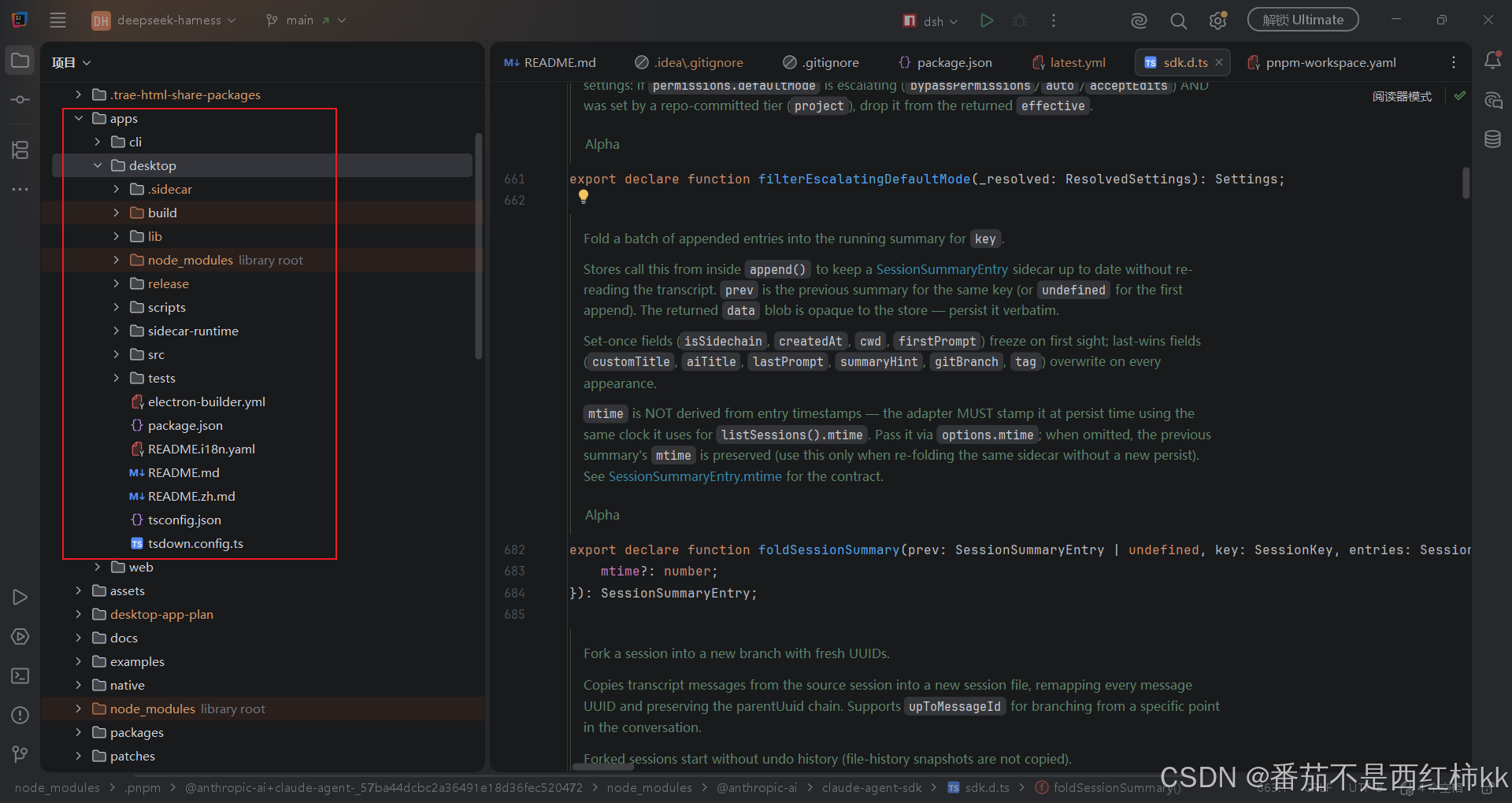
Task: Click the project tree scrollbar
Action: click(478, 246)
